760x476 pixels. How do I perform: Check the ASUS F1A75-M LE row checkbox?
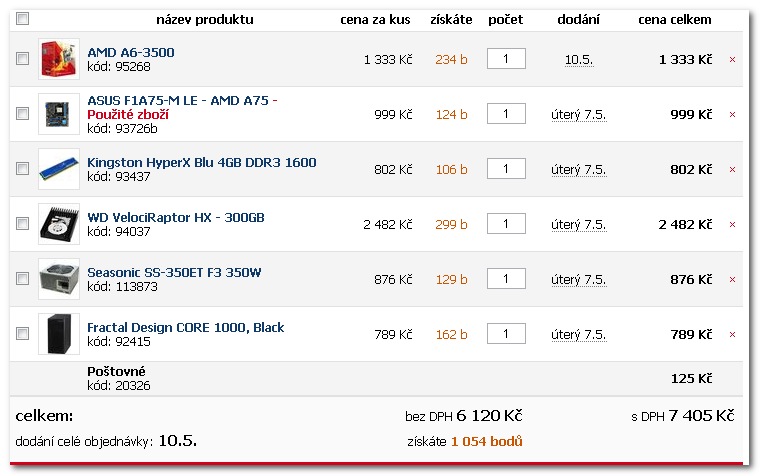22,113
